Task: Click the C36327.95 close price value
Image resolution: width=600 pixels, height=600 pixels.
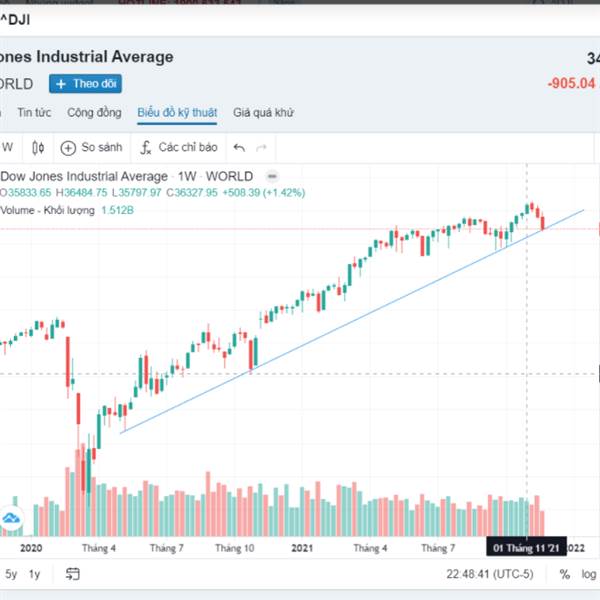Action: point(192,192)
